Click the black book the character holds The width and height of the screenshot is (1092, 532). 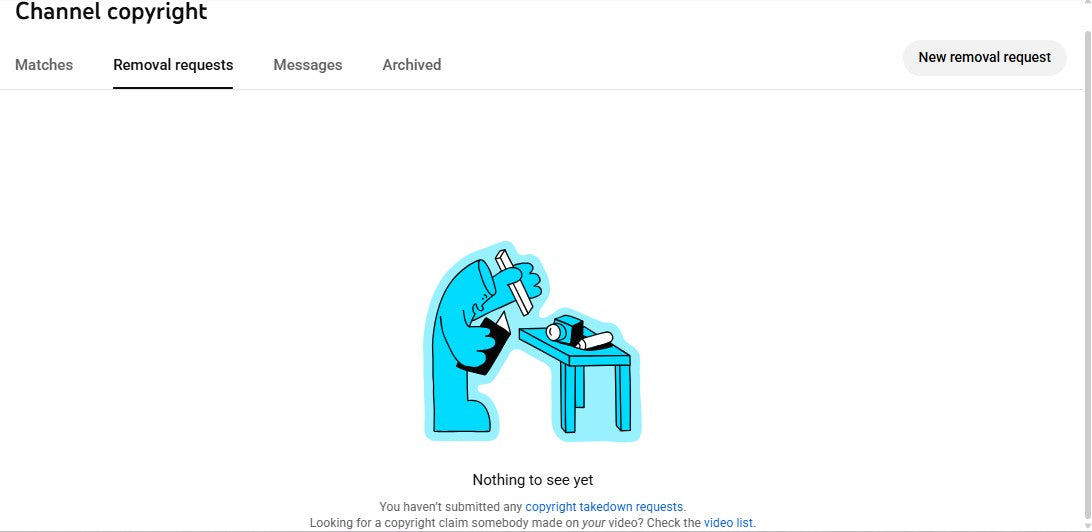[485, 343]
